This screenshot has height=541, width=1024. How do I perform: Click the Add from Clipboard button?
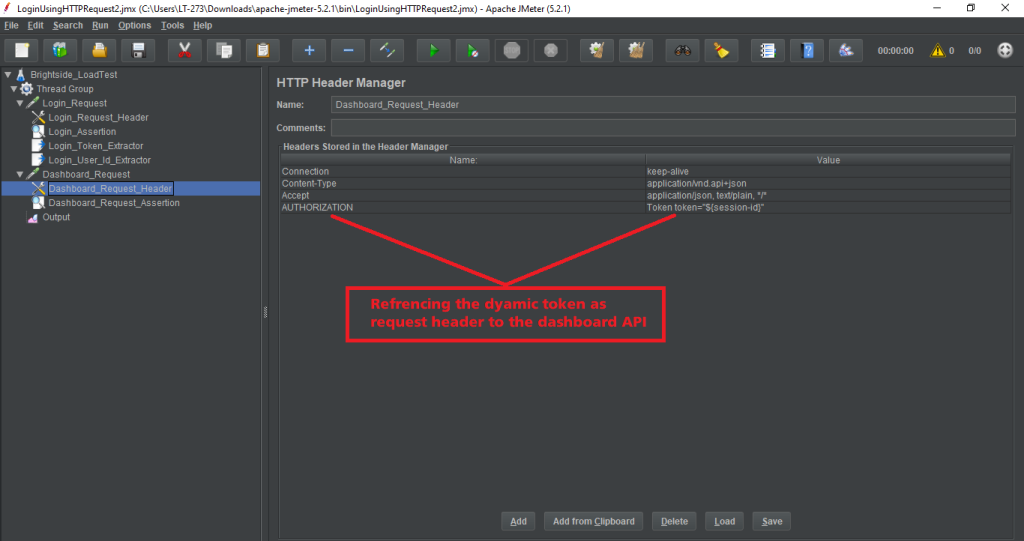point(593,521)
